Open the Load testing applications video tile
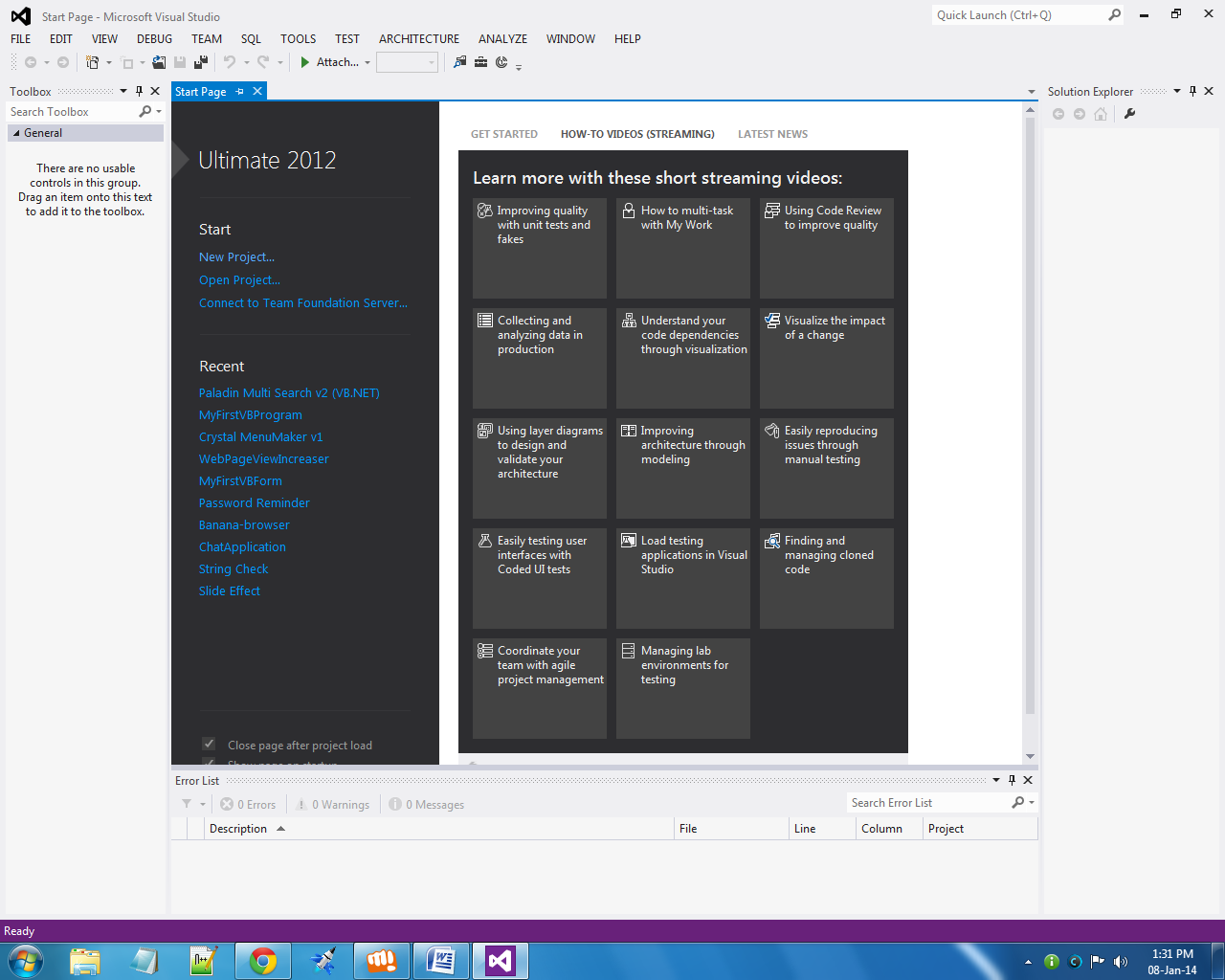Viewport: 1225px width, 980px height. coord(683,578)
